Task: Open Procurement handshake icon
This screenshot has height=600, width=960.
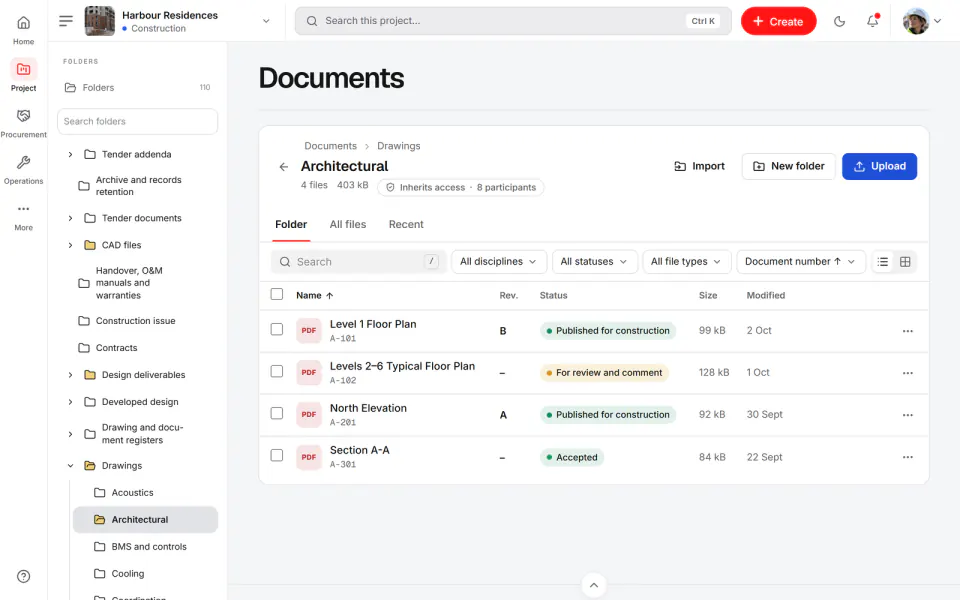Action: point(23,116)
